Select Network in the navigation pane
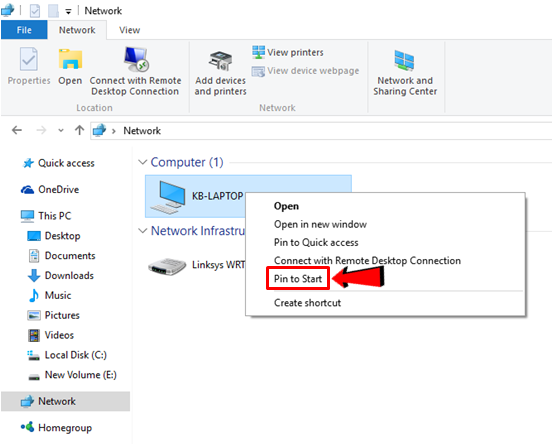The image size is (554, 444). (x=66, y=401)
